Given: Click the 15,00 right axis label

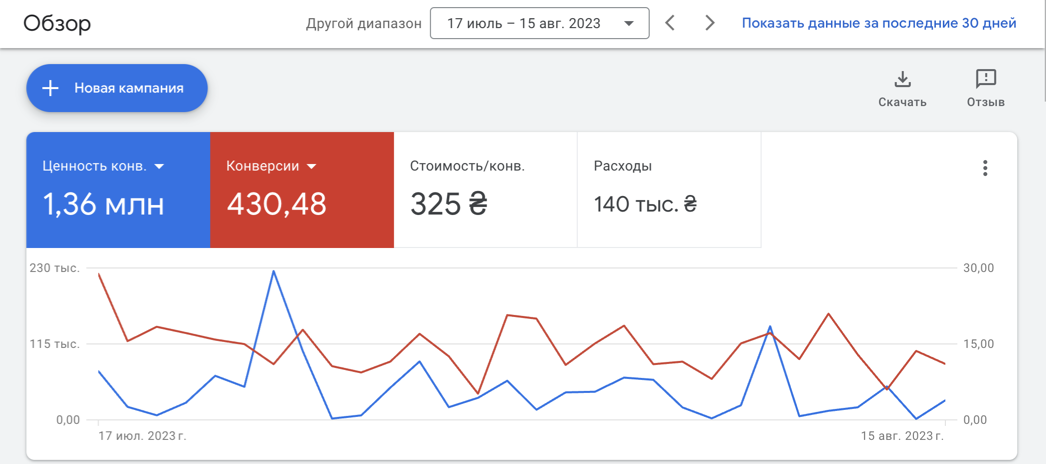Looking at the screenshot, I should click(x=977, y=344).
